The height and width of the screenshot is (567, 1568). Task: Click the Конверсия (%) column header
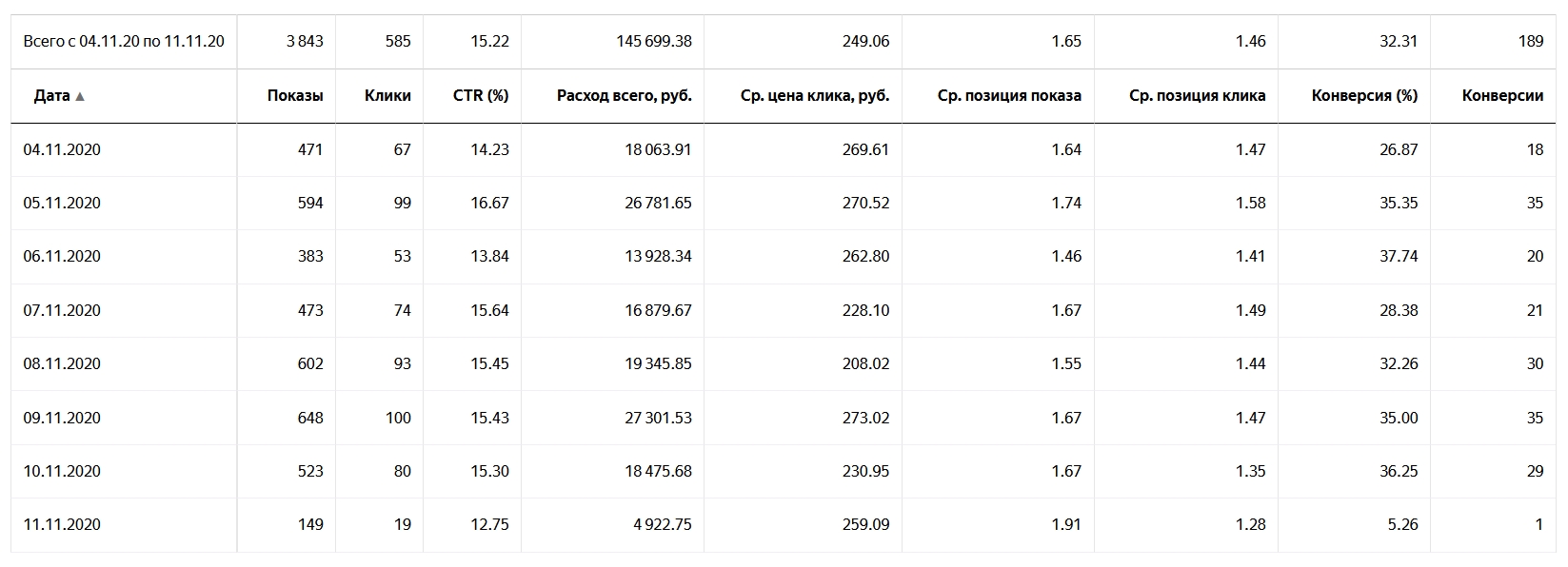[x=1364, y=96]
